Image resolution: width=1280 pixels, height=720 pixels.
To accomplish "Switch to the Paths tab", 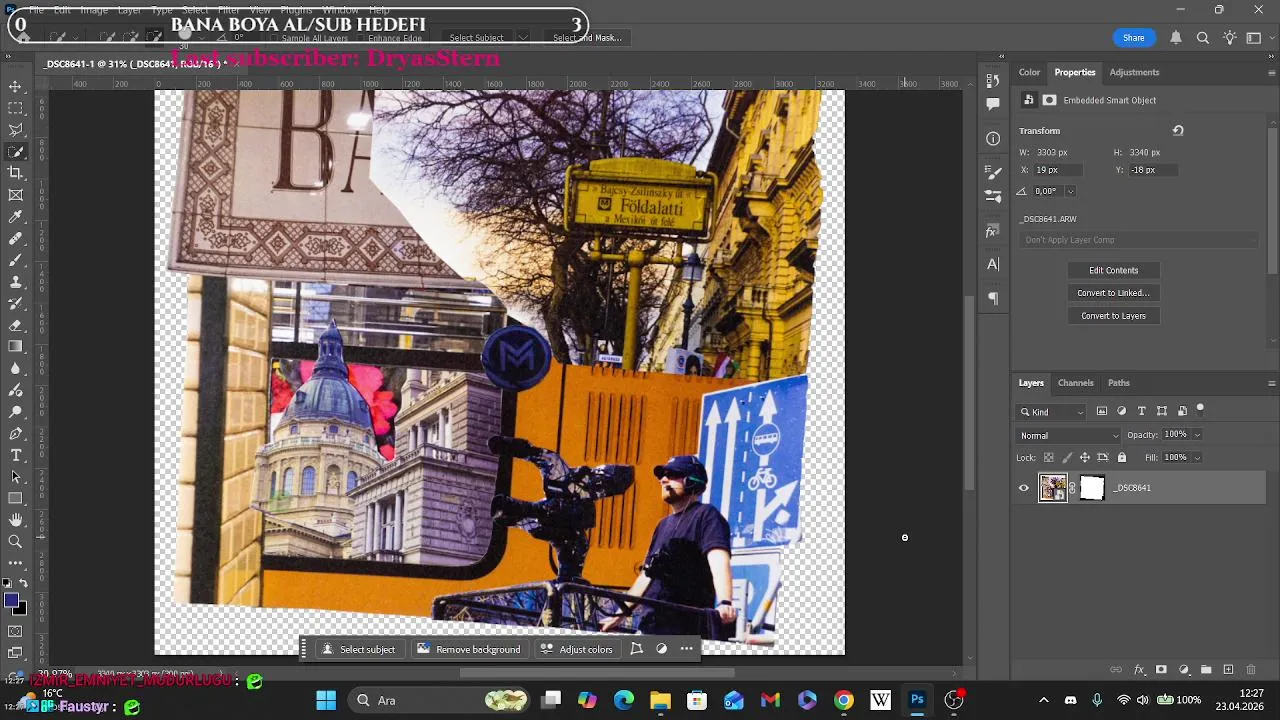I will (1119, 383).
